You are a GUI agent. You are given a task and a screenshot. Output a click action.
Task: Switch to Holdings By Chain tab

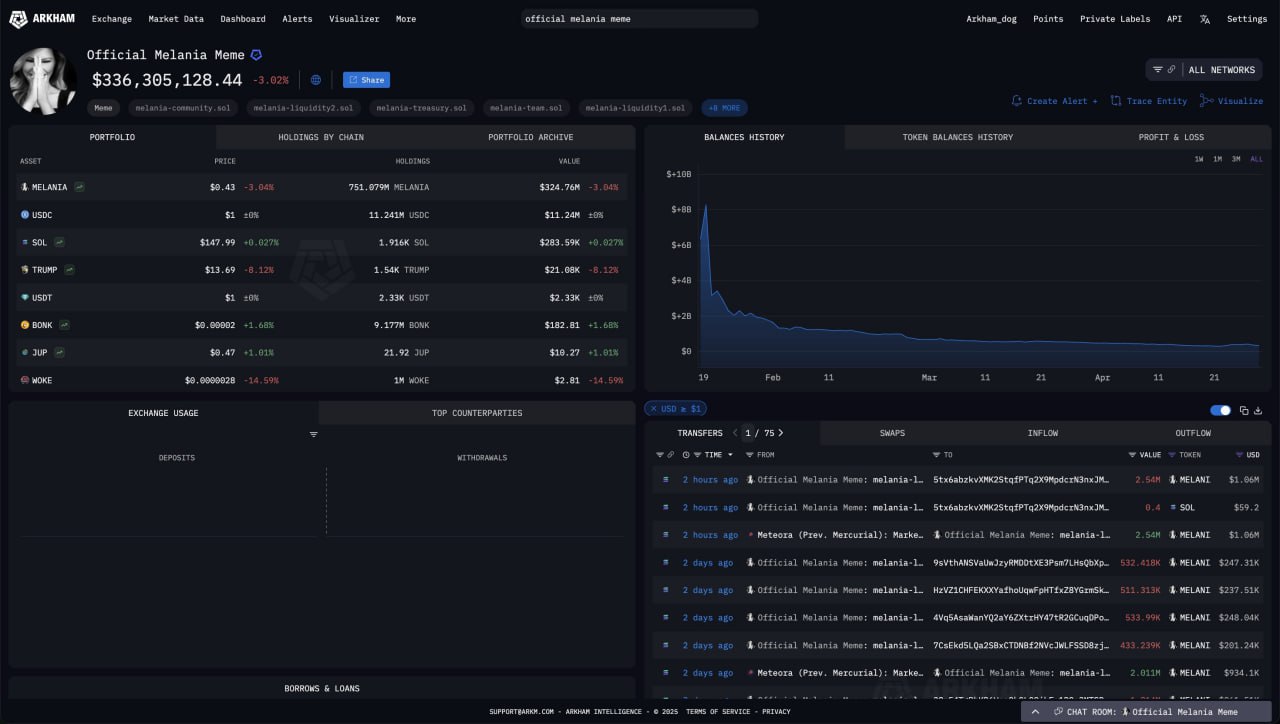point(321,137)
